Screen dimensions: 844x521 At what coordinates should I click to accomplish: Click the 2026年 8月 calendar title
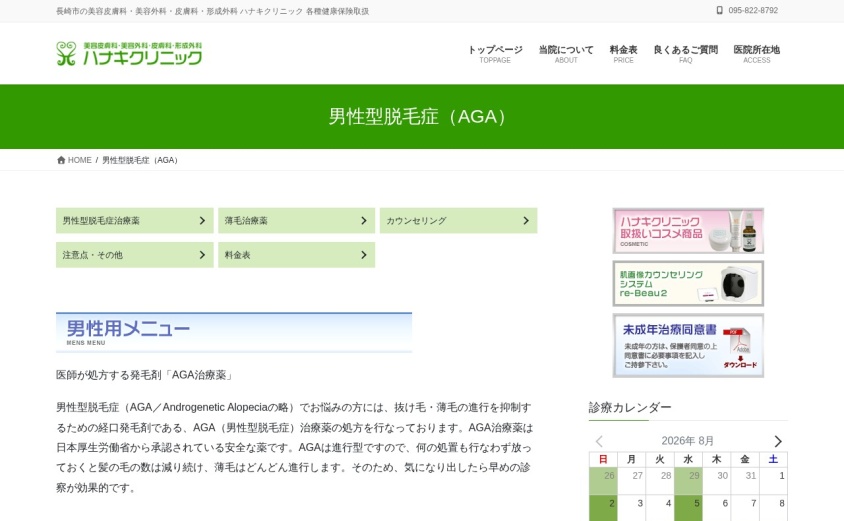click(688, 441)
